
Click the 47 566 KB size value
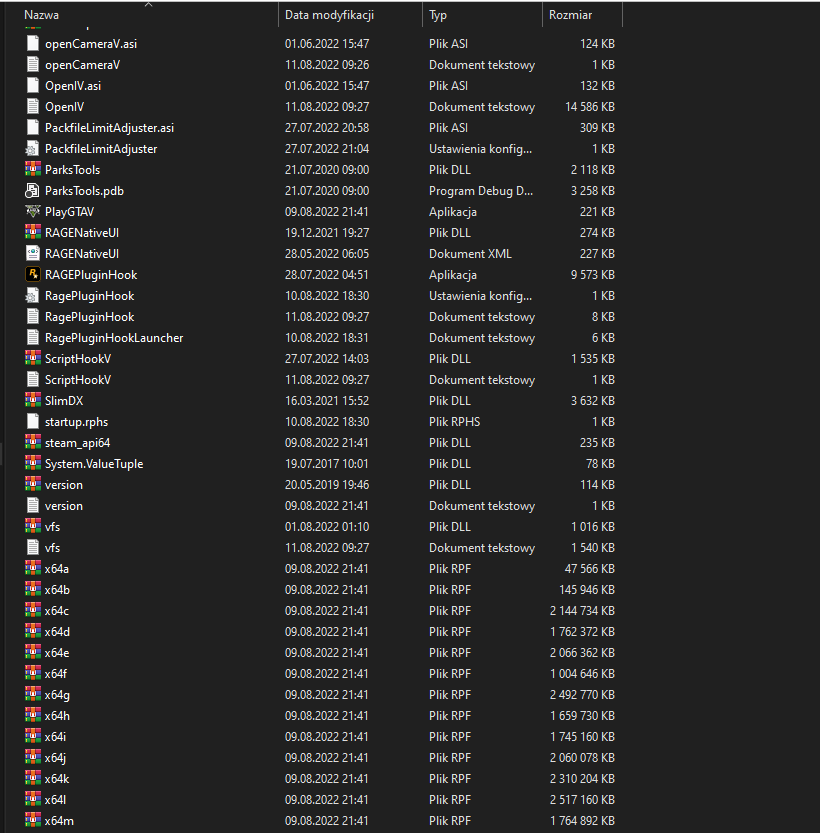[590, 568]
